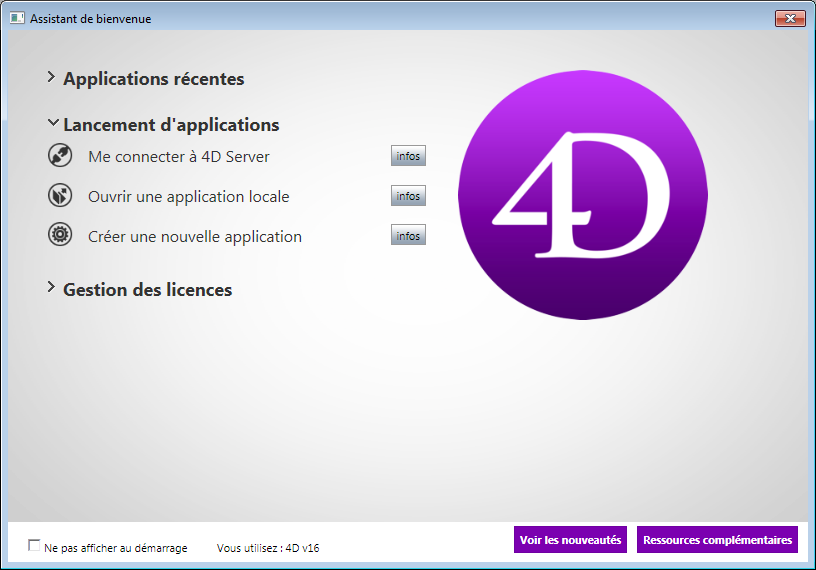
Task: Show infos for Me connecter à 4D Server
Action: point(408,156)
